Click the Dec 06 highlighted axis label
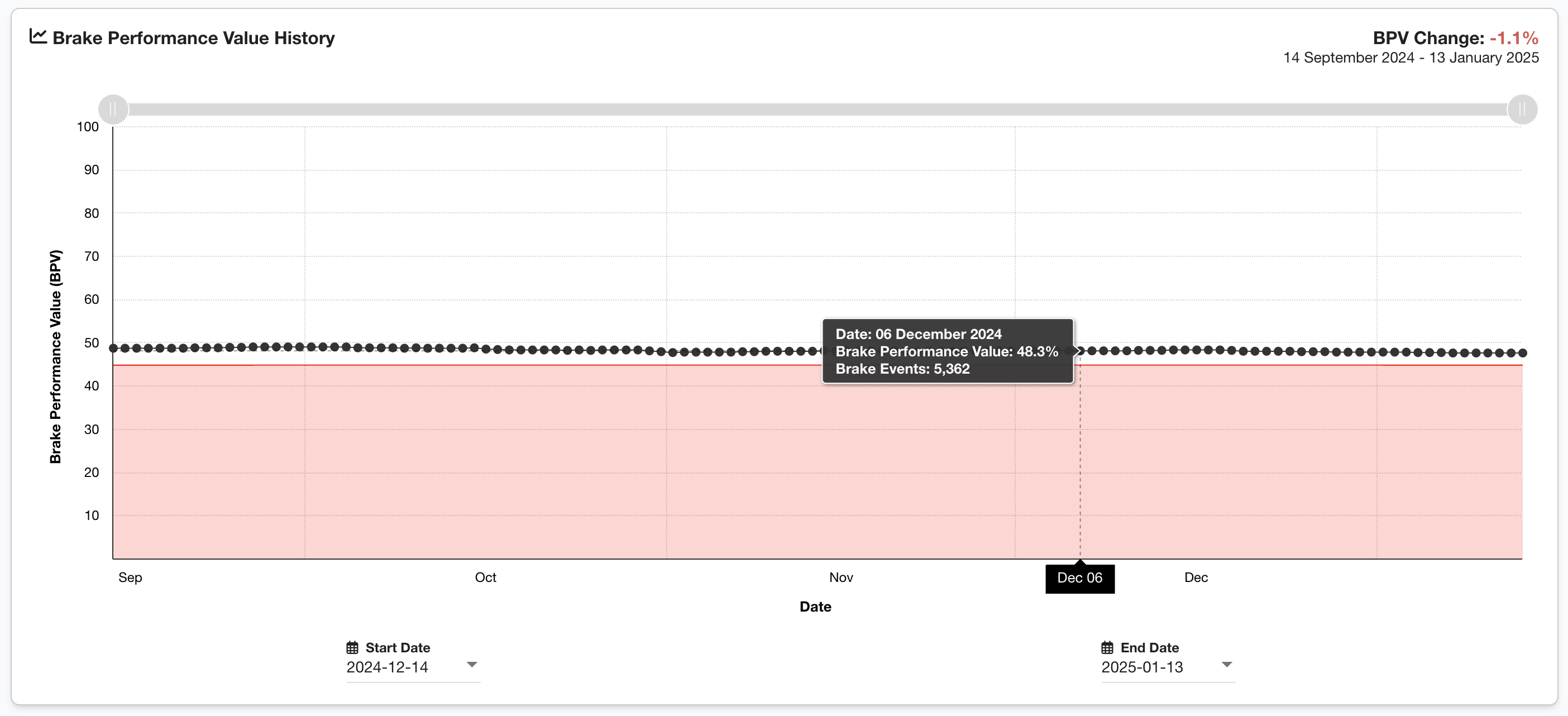 (1081, 579)
